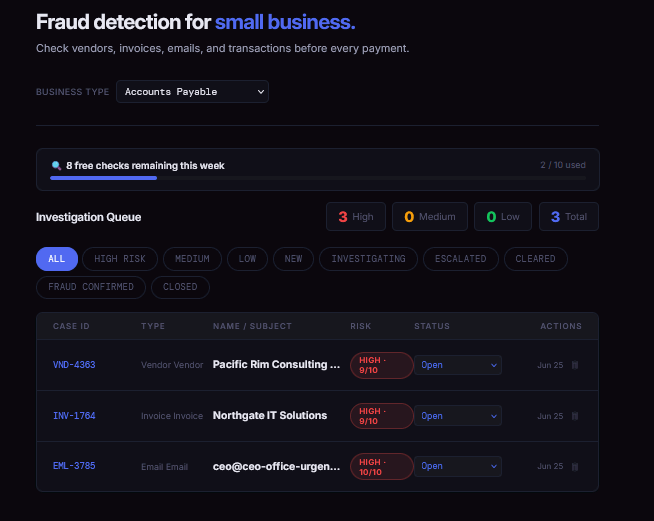Click the 3 Total counter card
Viewport: 654px width, 521px height.
pyautogui.click(x=568, y=216)
